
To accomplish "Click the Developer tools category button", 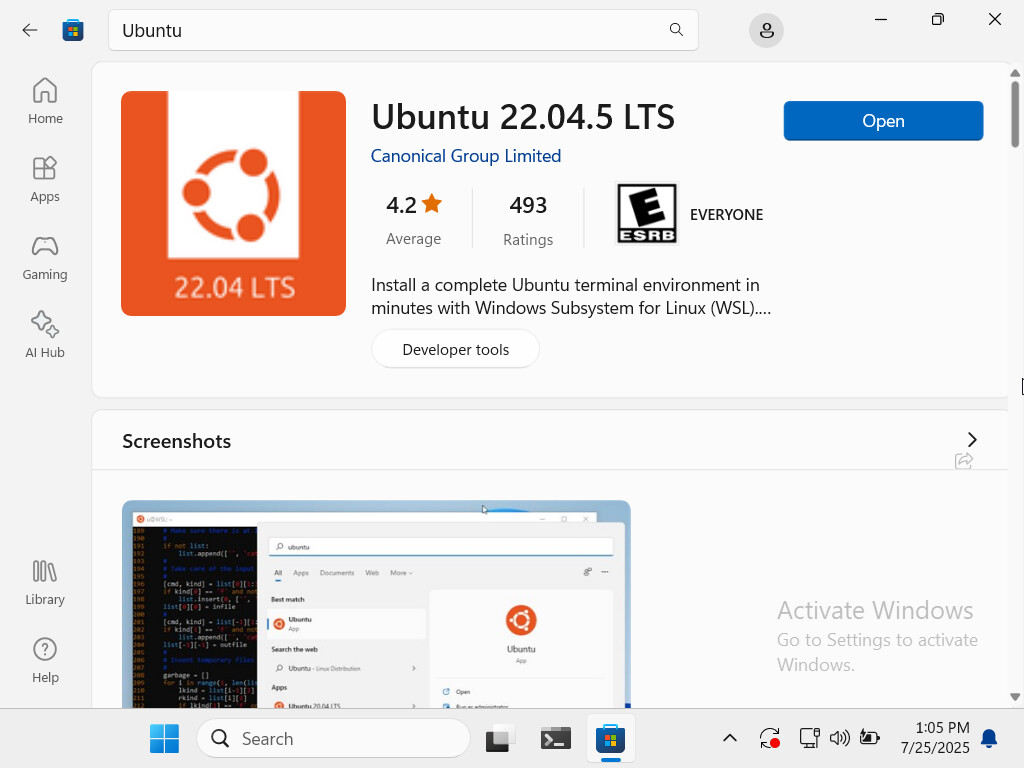I will [455, 349].
